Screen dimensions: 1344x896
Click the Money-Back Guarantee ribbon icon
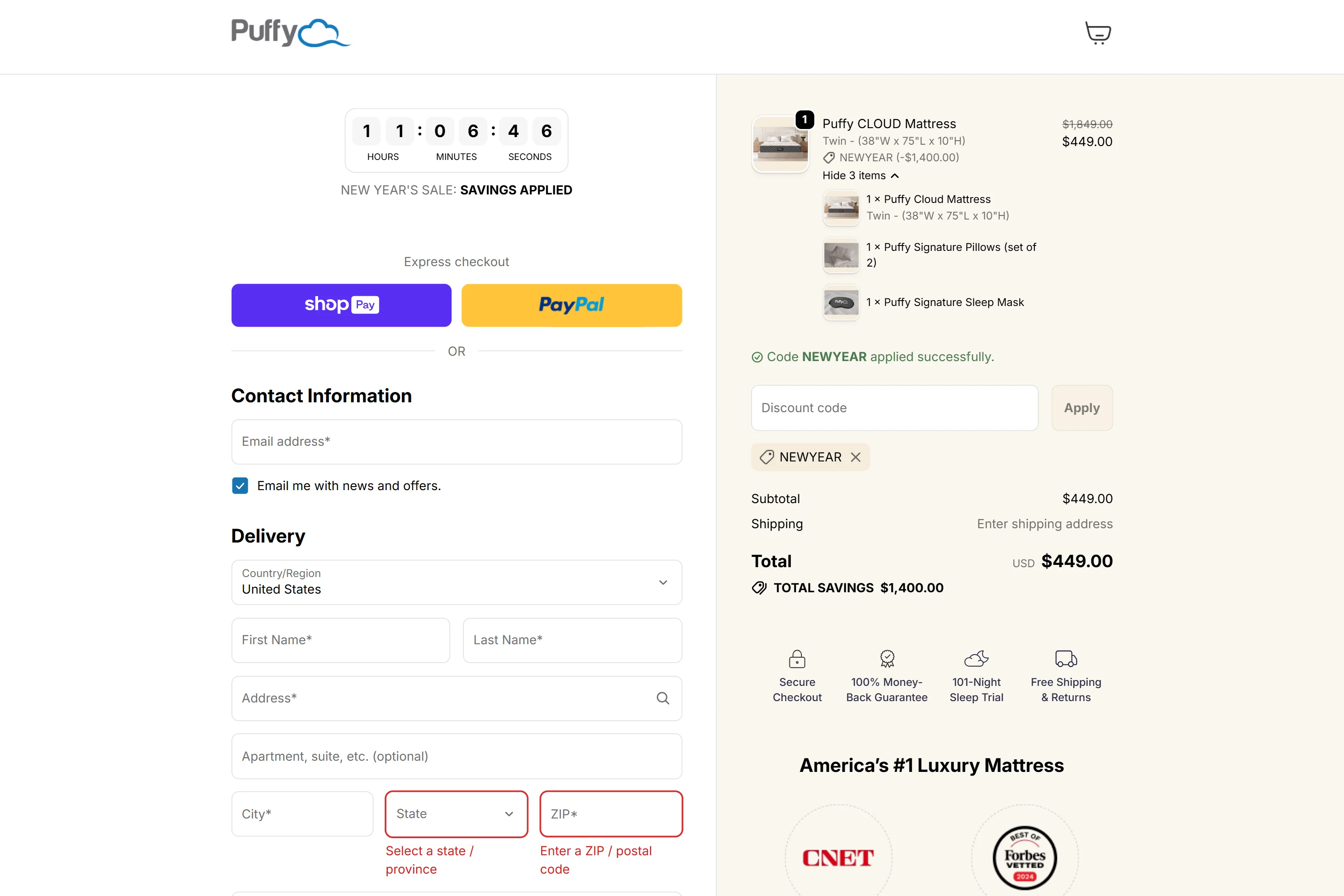pos(887,659)
